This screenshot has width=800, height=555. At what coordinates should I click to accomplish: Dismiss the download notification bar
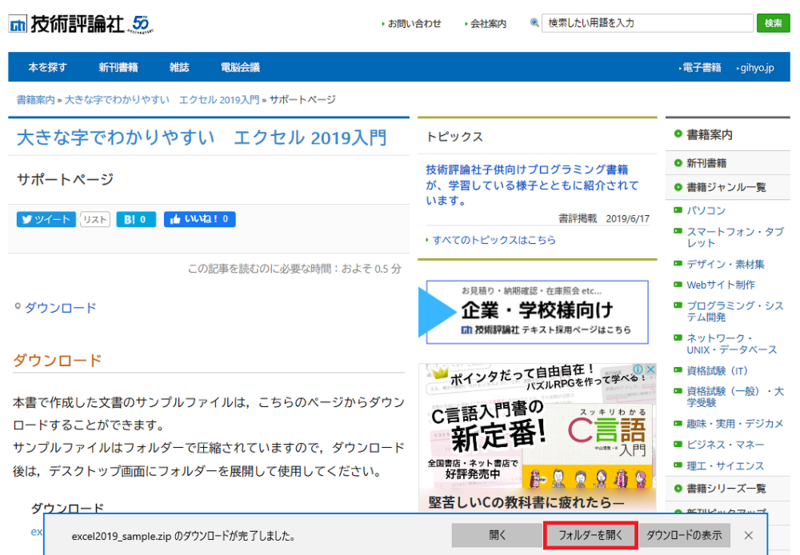tap(748, 535)
